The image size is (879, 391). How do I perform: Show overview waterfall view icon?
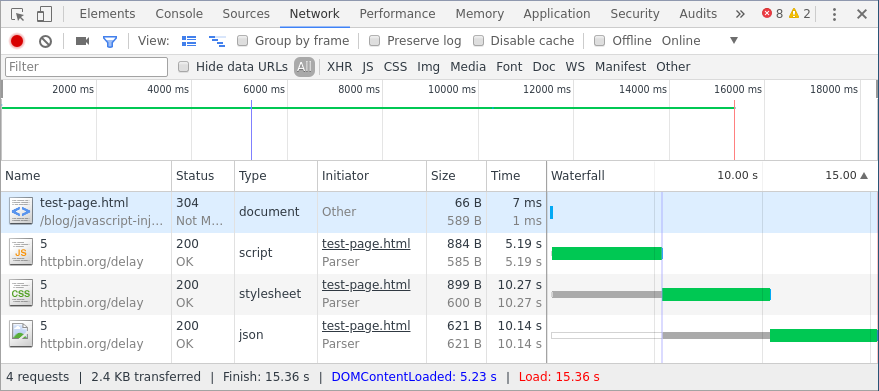click(x=217, y=41)
